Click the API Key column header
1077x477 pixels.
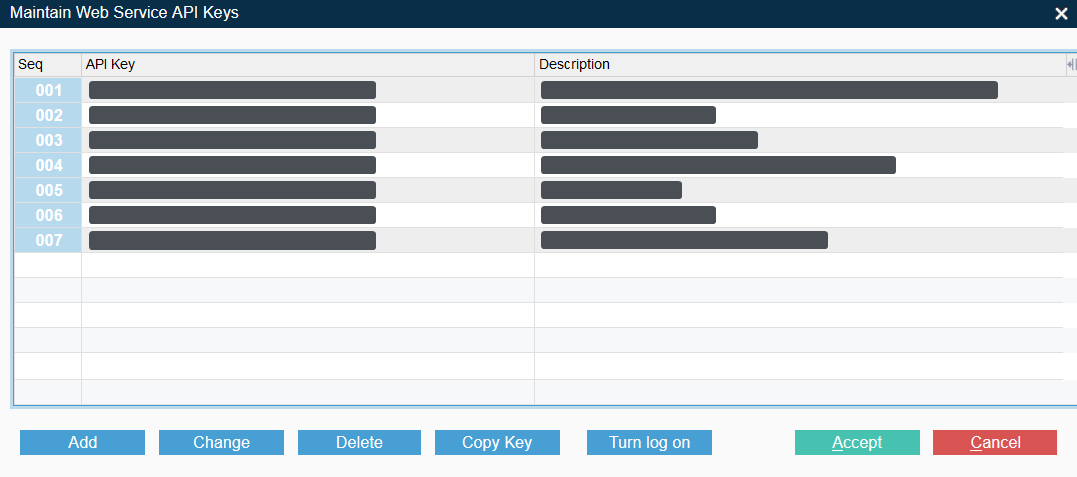pos(307,64)
